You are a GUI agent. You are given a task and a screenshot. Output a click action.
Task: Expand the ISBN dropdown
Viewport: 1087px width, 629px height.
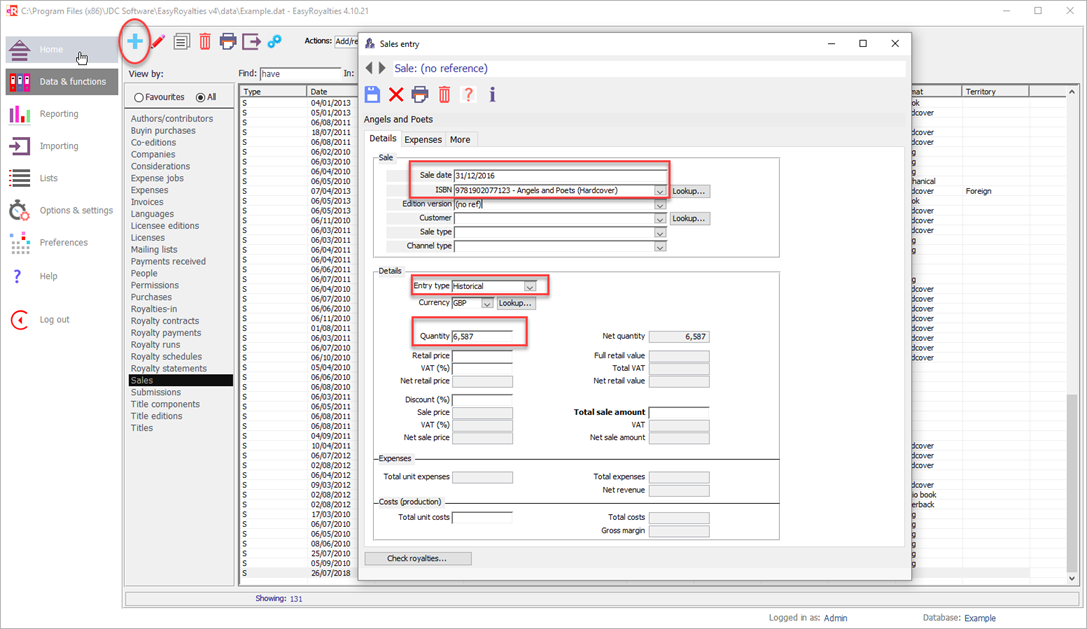pos(659,191)
